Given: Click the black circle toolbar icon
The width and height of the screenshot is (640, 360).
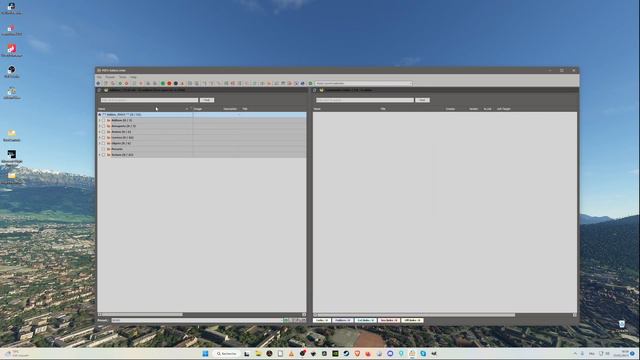Looking at the screenshot, I should (x=176, y=83).
